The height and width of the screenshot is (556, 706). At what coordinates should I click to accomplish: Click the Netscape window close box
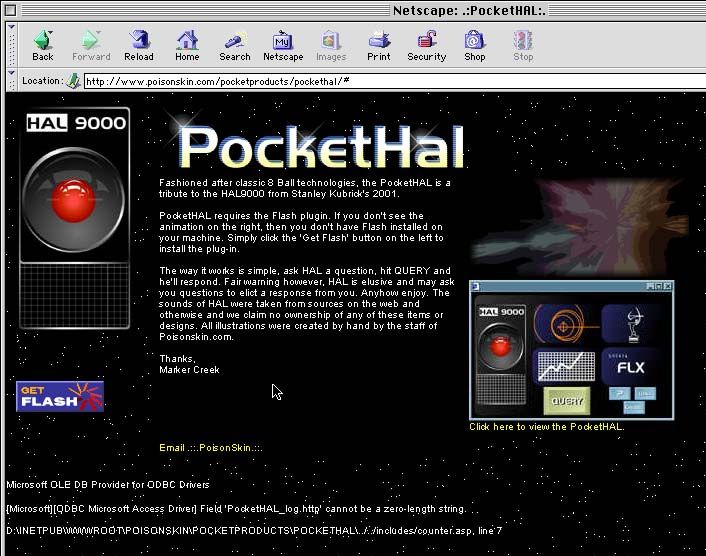[x=11, y=10]
